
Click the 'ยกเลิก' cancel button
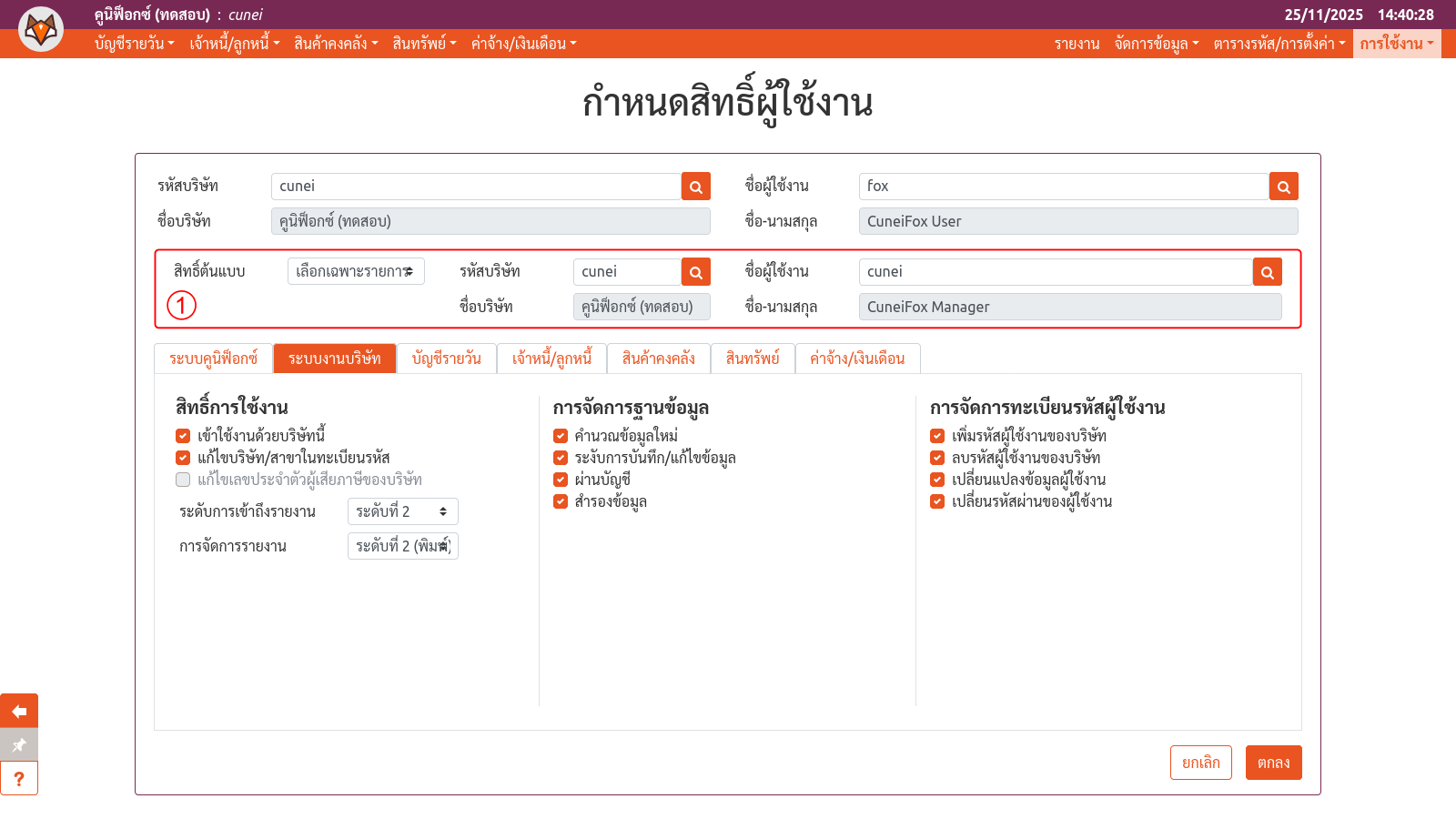pyautogui.click(x=1200, y=763)
